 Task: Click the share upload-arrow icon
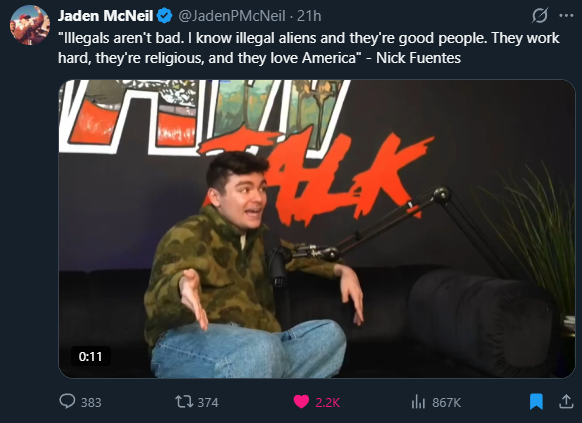click(566, 401)
